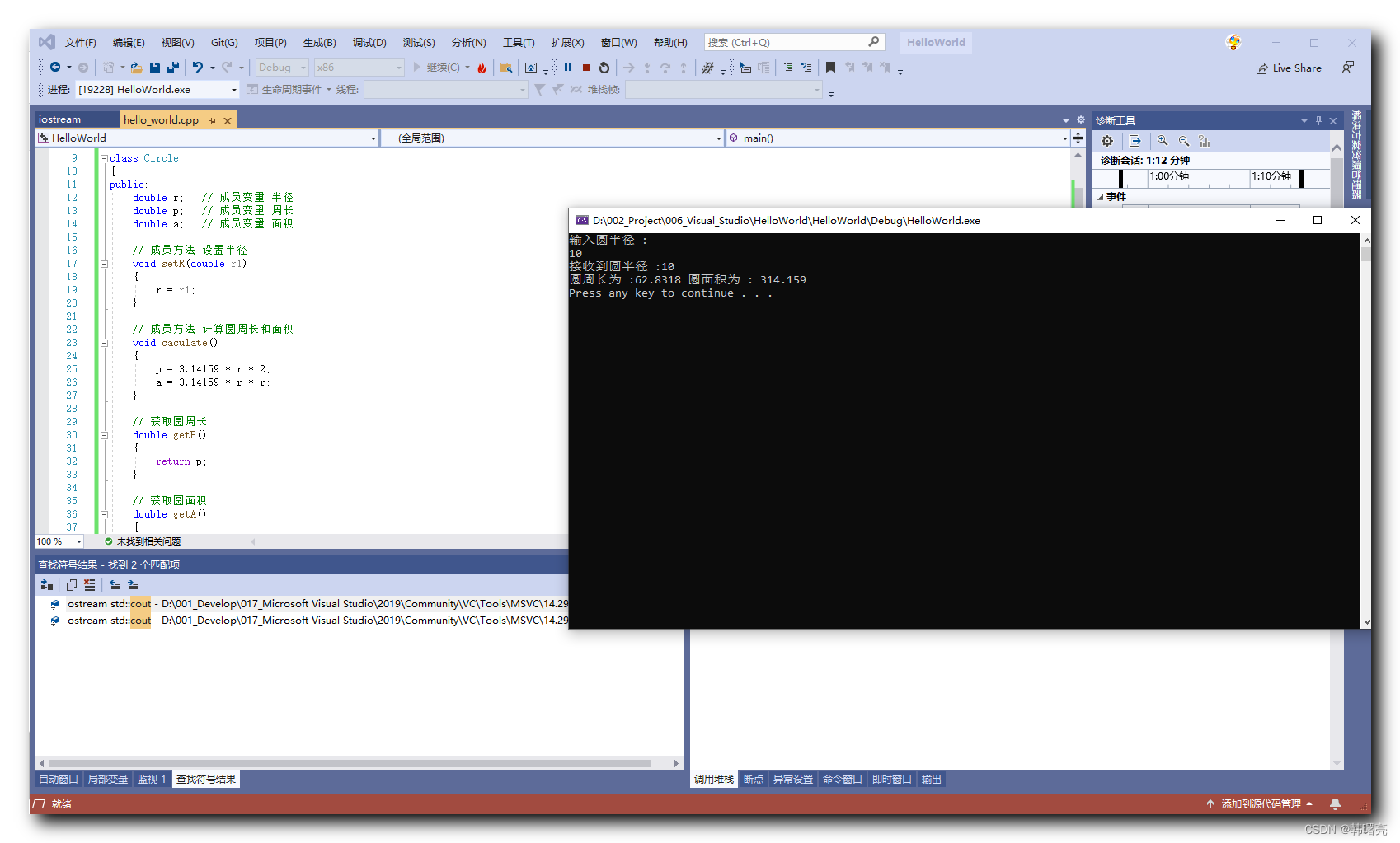Collapse the 事件 section in diagnostics
Image resolution: width=1400 pixels, height=843 pixels.
1101,197
